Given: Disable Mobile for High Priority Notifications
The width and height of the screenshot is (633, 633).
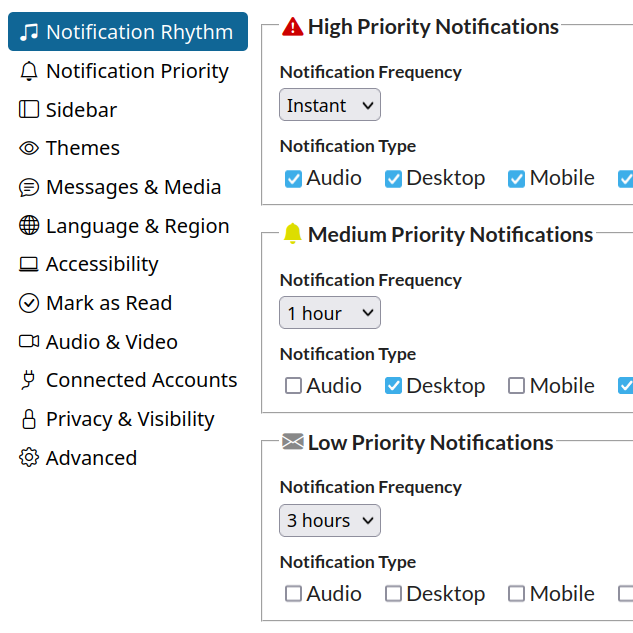Looking at the screenshot, I should point(516,179).
